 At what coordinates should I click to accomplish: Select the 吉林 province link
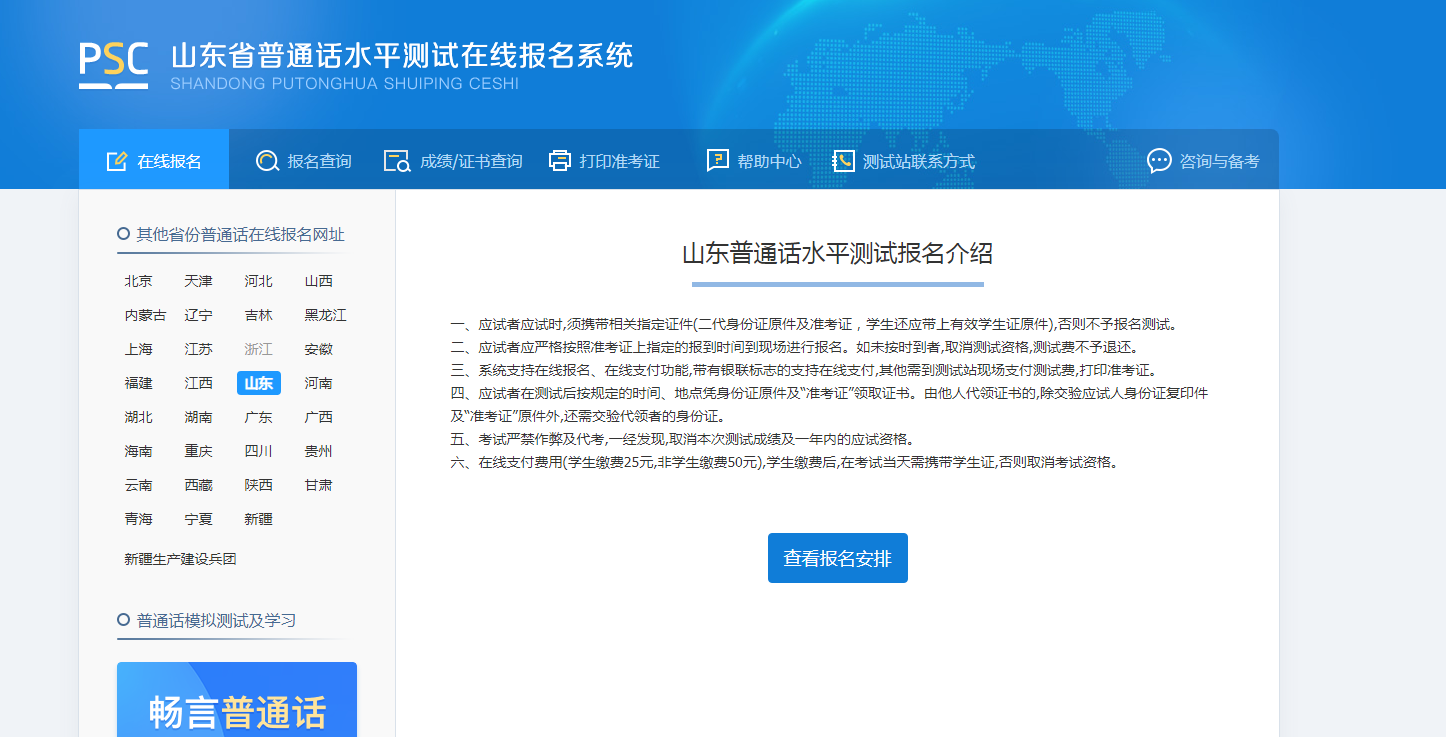pos(259,315)
